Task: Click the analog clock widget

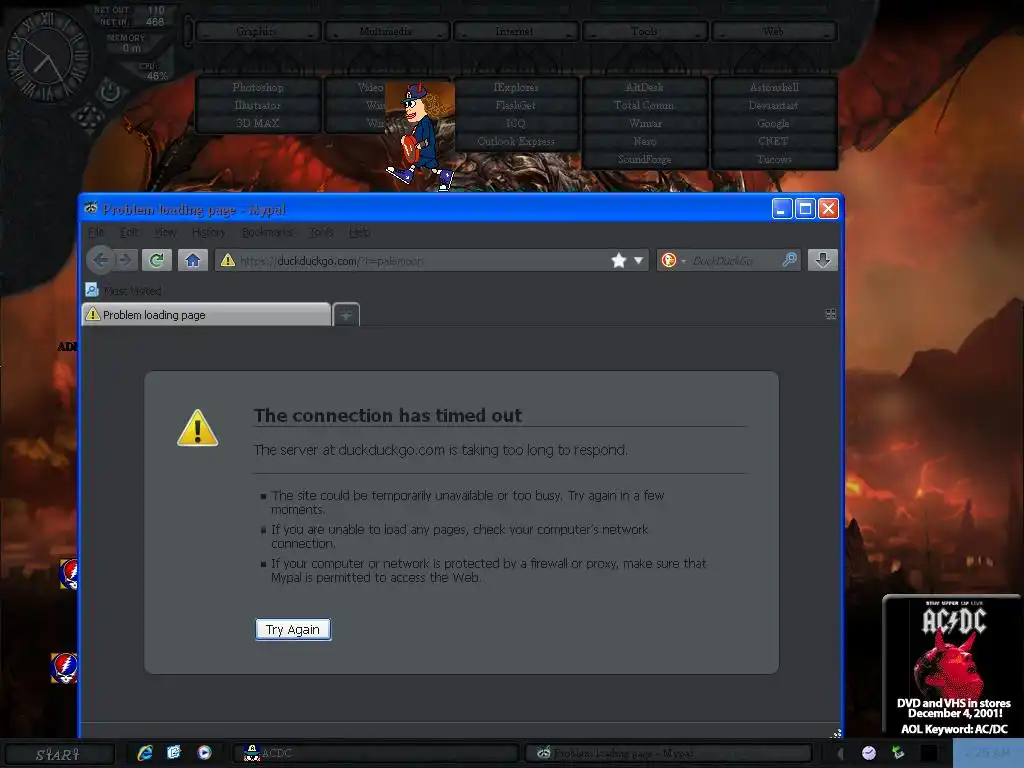Action: point(47,57)
